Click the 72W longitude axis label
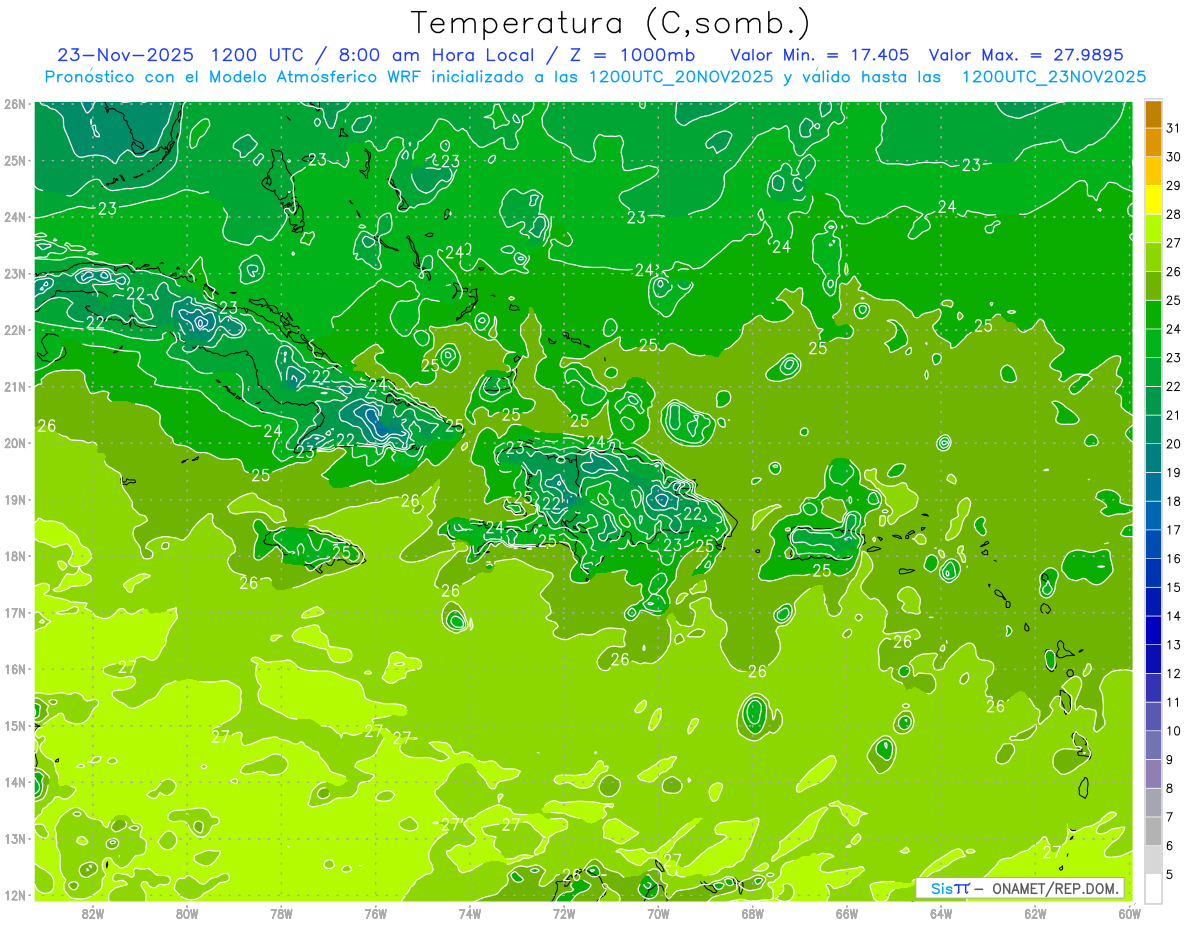 (564, 912)
